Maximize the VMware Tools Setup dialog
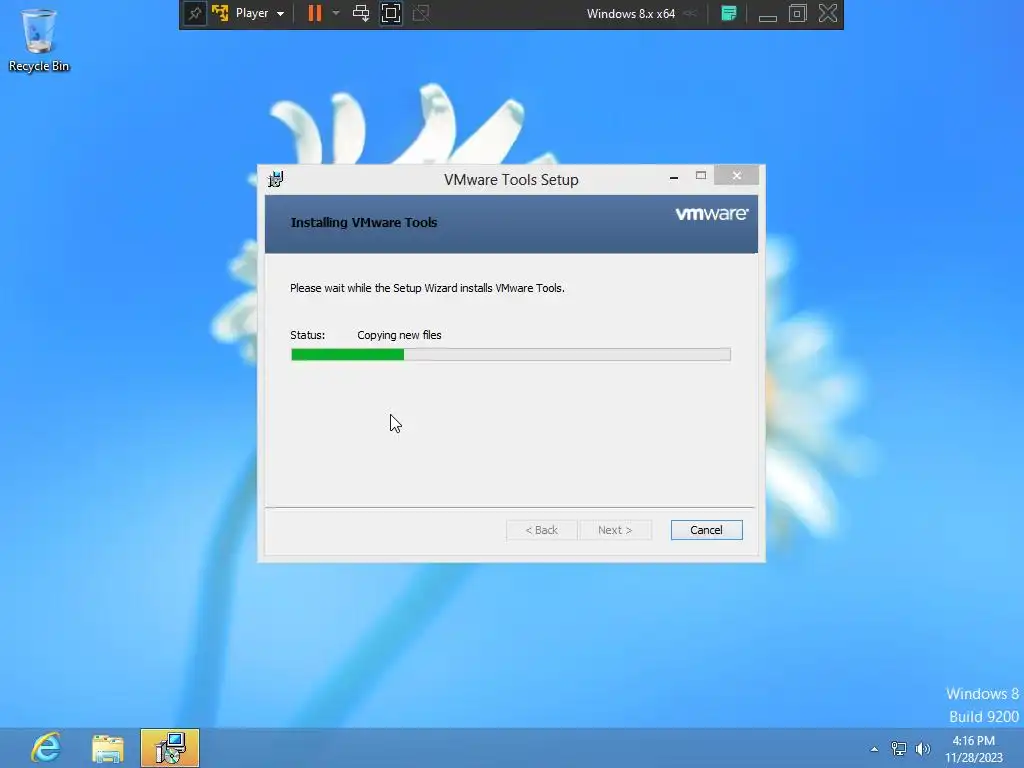The width and height of the screenshot is (1024, 768). point(701,176)
